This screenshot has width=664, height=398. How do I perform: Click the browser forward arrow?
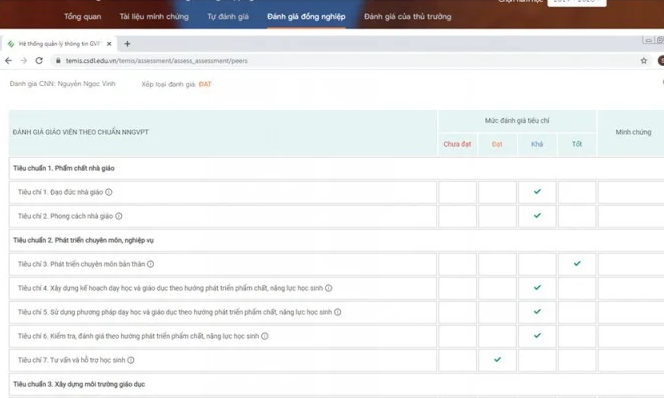[x=24, y=61]
